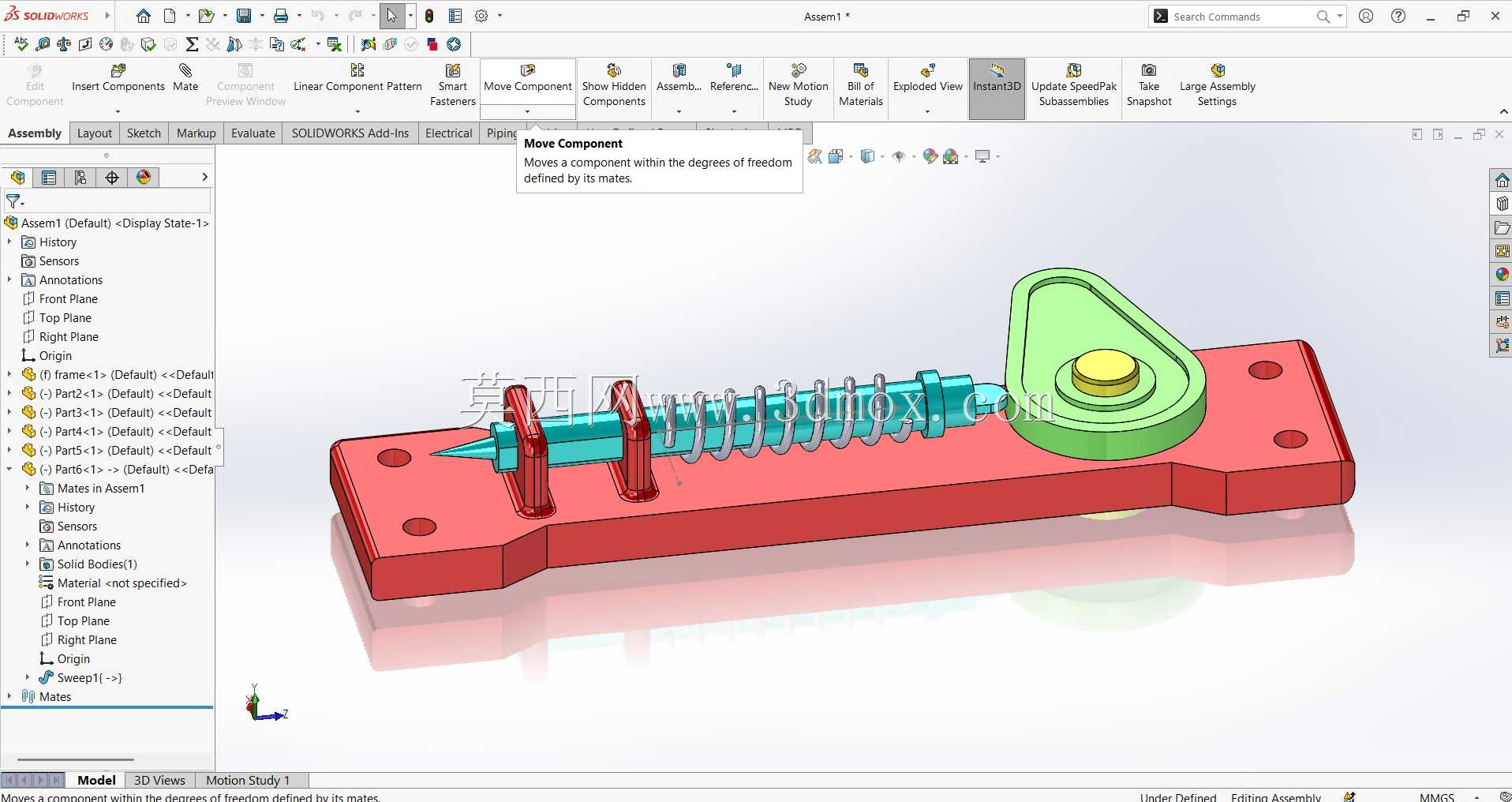The image size is (1512, 802).
Task: Toggle the Select cursor tool
Action: tap(392, 16)
